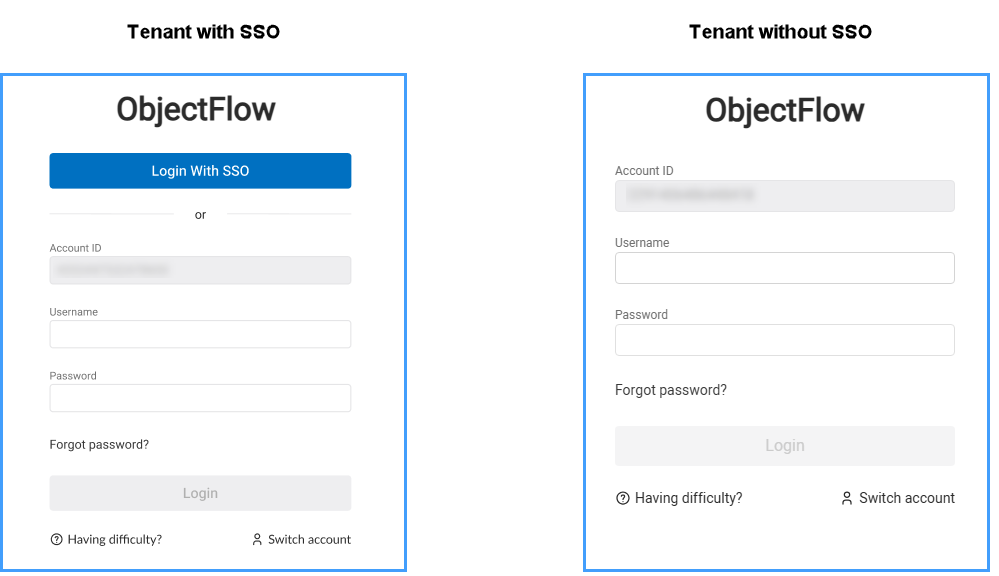Open Forgot password link in SSO tenant form
Image resolution: width=999 pixels, height=576 pixels.
pyautogui.click(x=99, y=445)
